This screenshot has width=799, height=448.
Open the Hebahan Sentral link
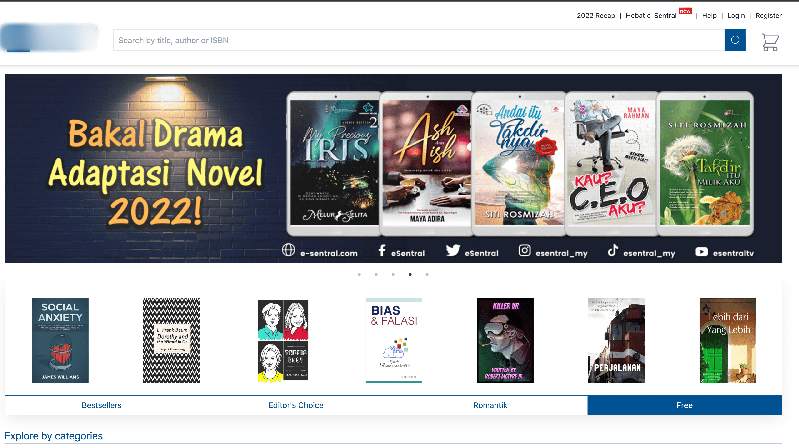651,16
